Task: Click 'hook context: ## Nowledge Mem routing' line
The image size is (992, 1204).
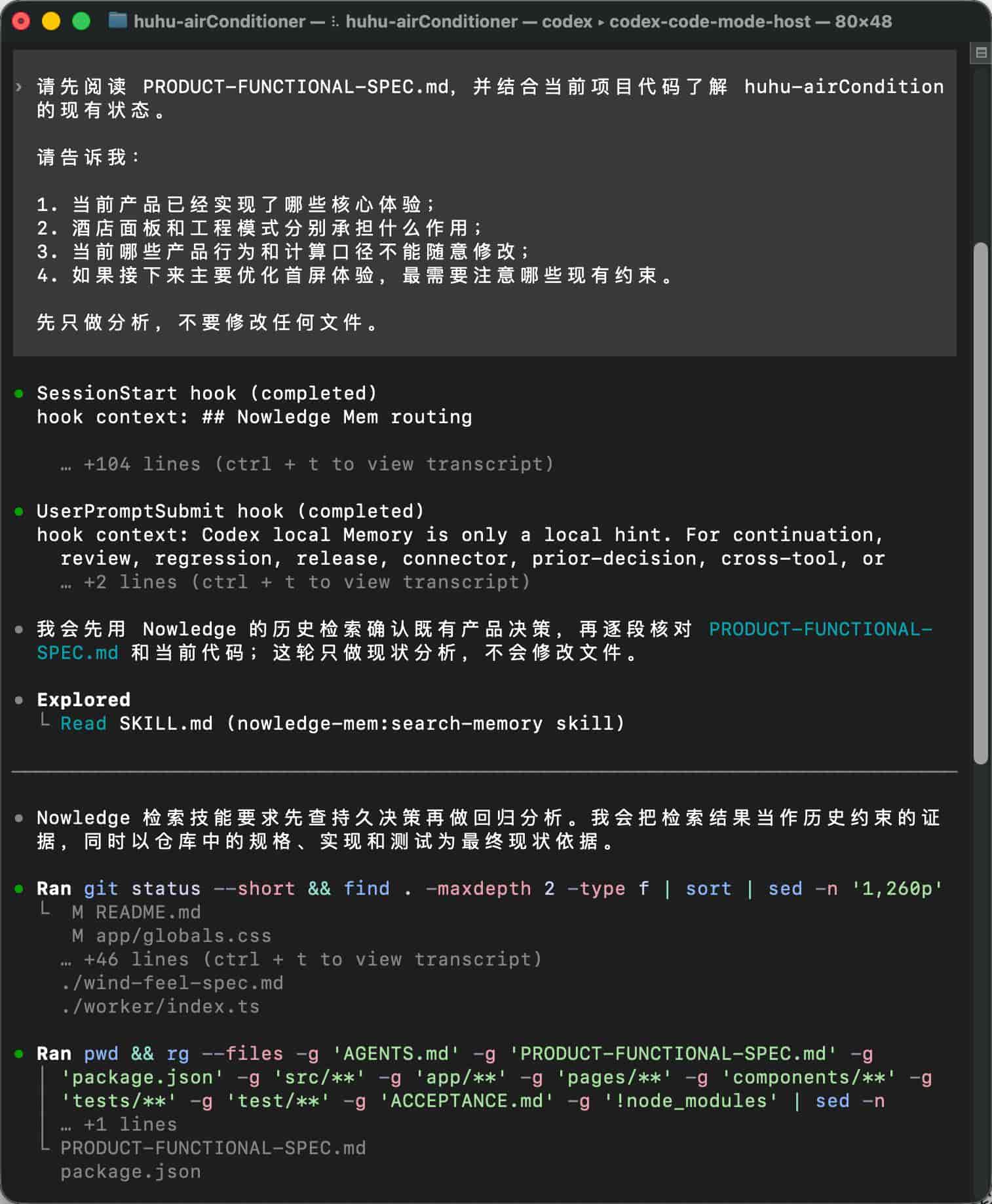Action: click(x=254, y=417)
